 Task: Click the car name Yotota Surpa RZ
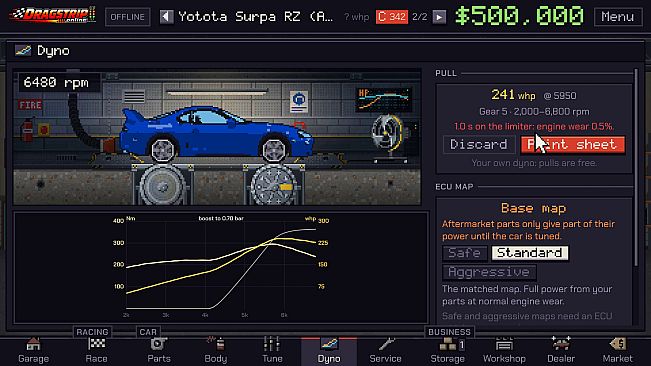[255, 17]
